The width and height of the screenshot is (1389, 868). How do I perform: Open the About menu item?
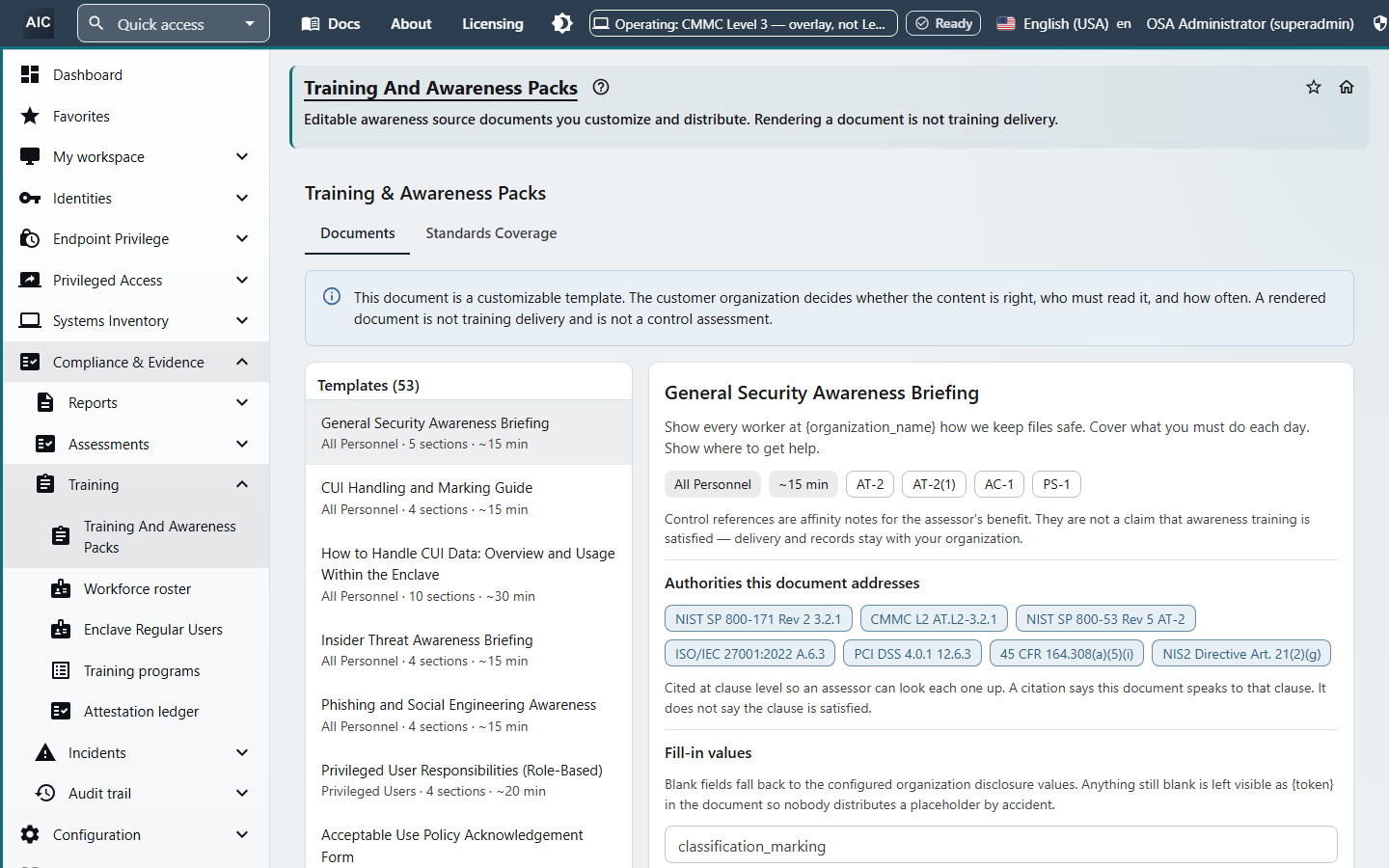(411, 23)
